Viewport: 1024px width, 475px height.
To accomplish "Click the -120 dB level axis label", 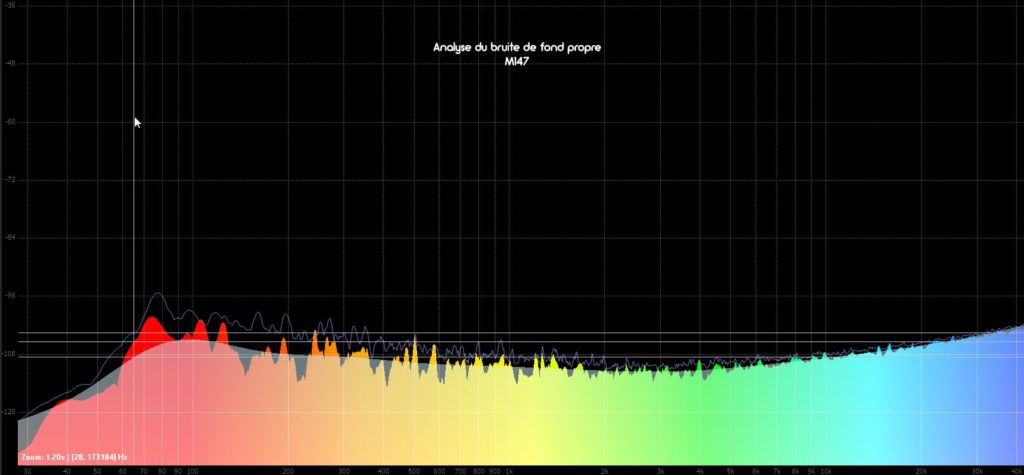I will (10, 412).
